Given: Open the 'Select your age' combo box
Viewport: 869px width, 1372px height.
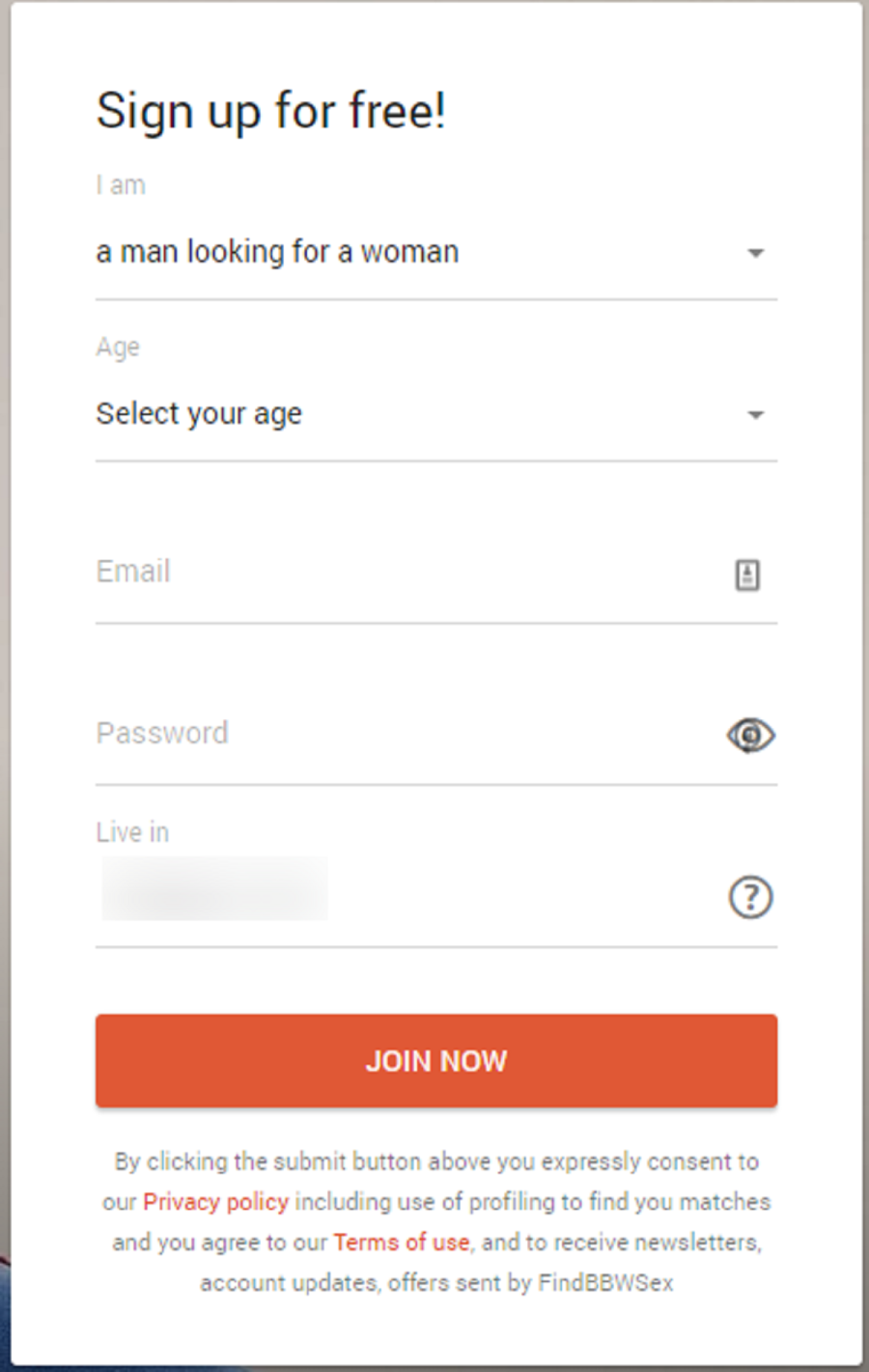Looking at the screenshot, I should (x=436, y=415).
